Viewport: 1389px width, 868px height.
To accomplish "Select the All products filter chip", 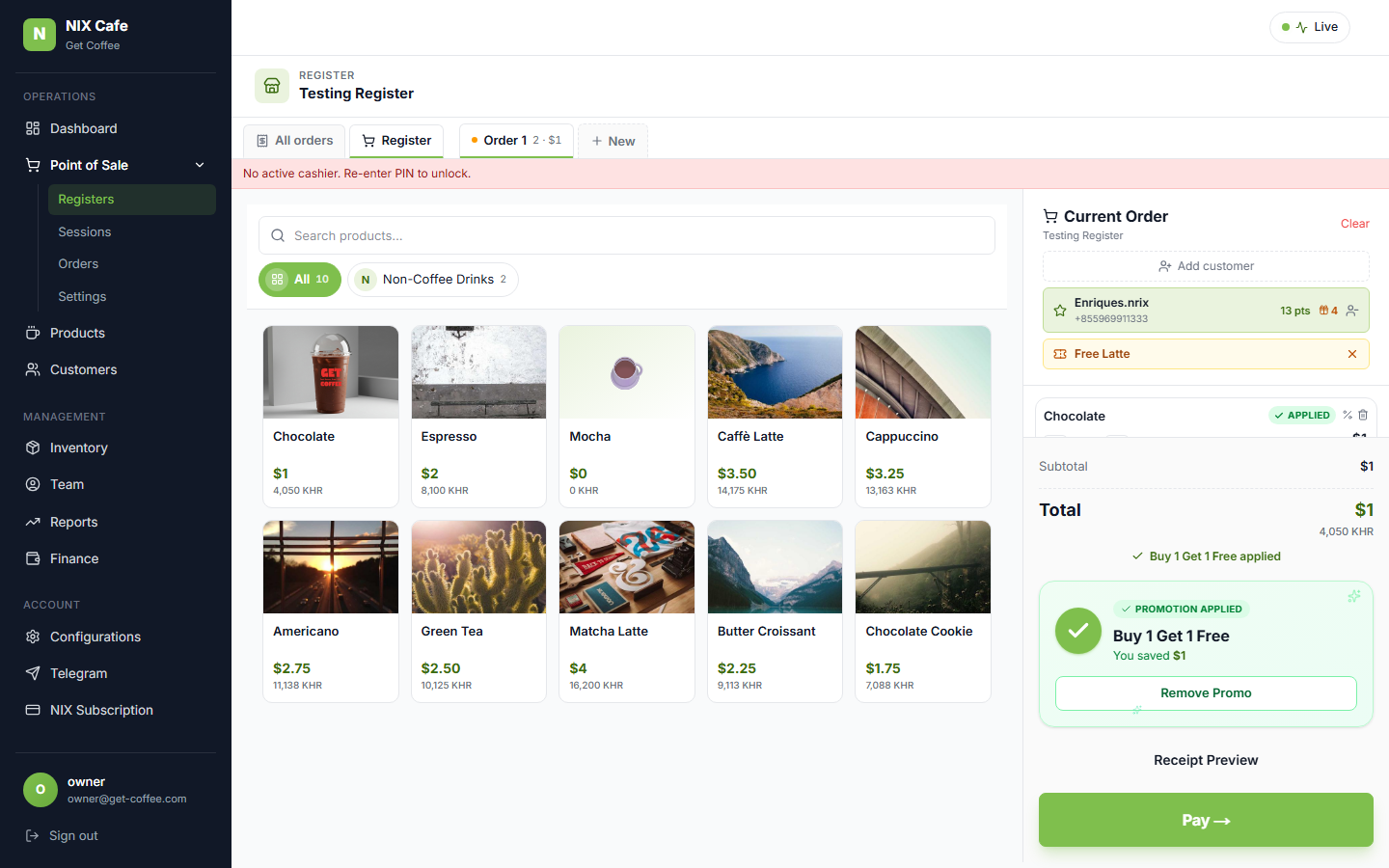I will coord(300,280).
